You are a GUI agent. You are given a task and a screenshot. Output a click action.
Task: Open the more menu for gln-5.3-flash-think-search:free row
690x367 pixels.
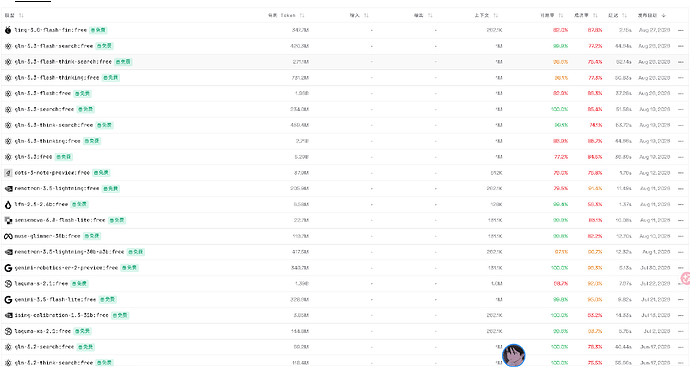coord(681,62)
